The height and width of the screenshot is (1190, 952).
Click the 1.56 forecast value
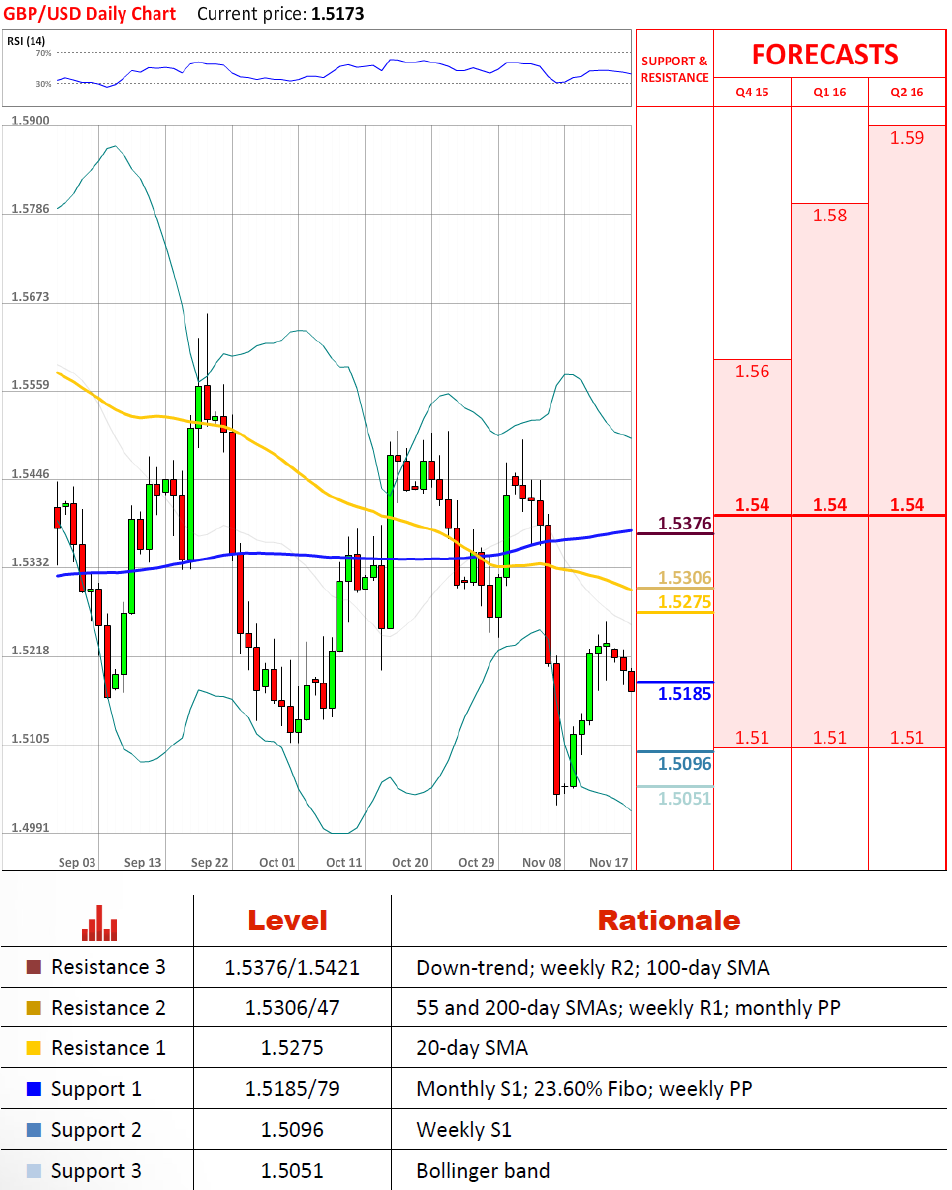(x=752, y=371)
